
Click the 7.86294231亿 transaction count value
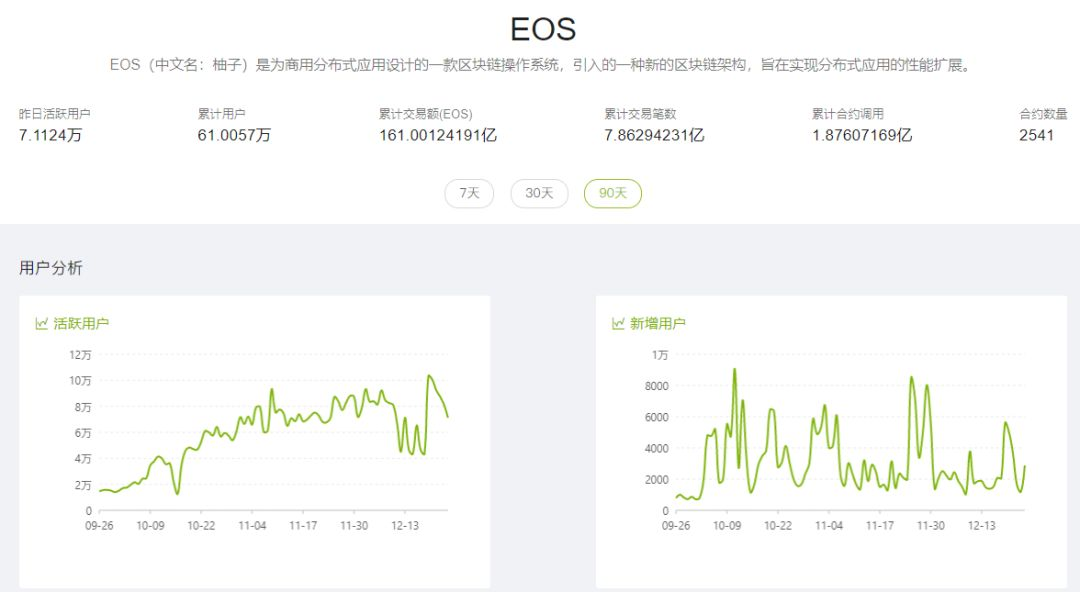pos(654,135)
